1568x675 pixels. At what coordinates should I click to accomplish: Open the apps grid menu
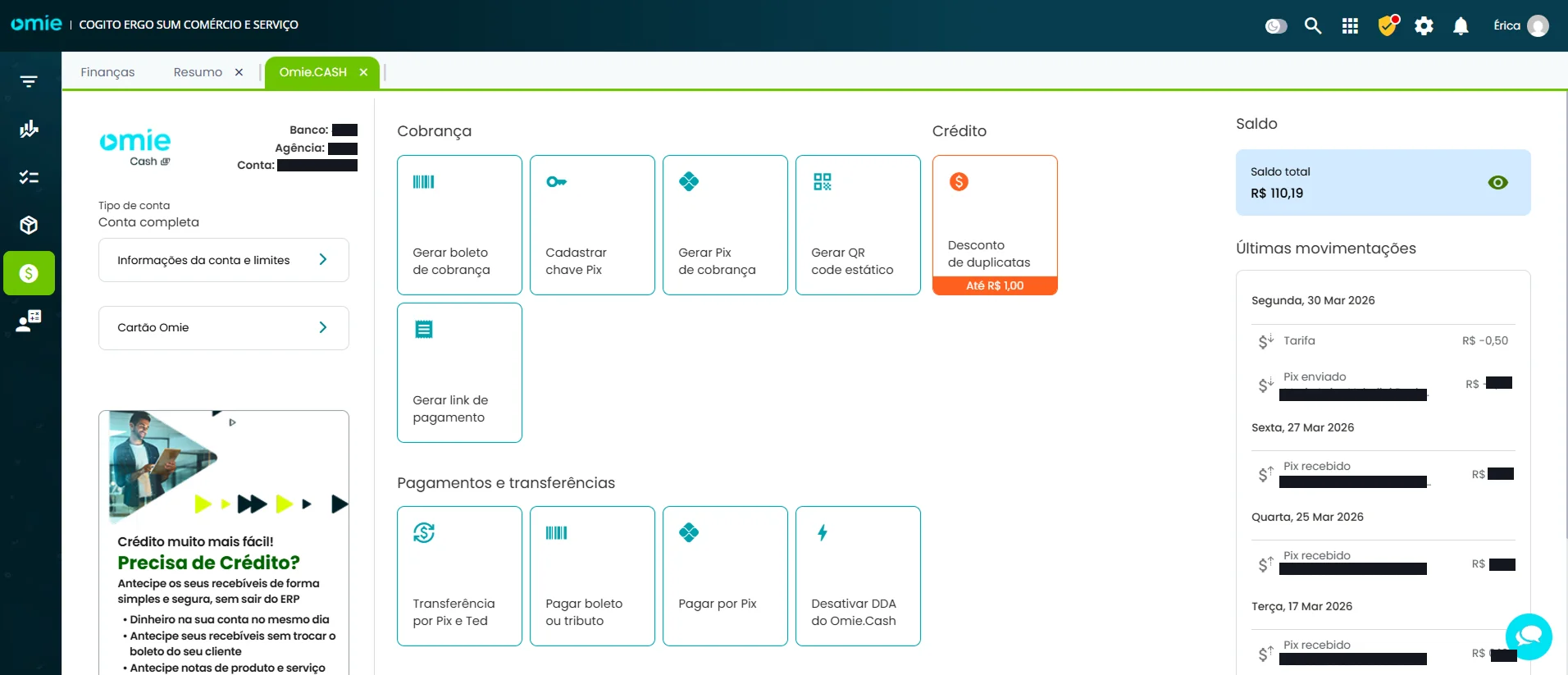(x=1350, y=26)
